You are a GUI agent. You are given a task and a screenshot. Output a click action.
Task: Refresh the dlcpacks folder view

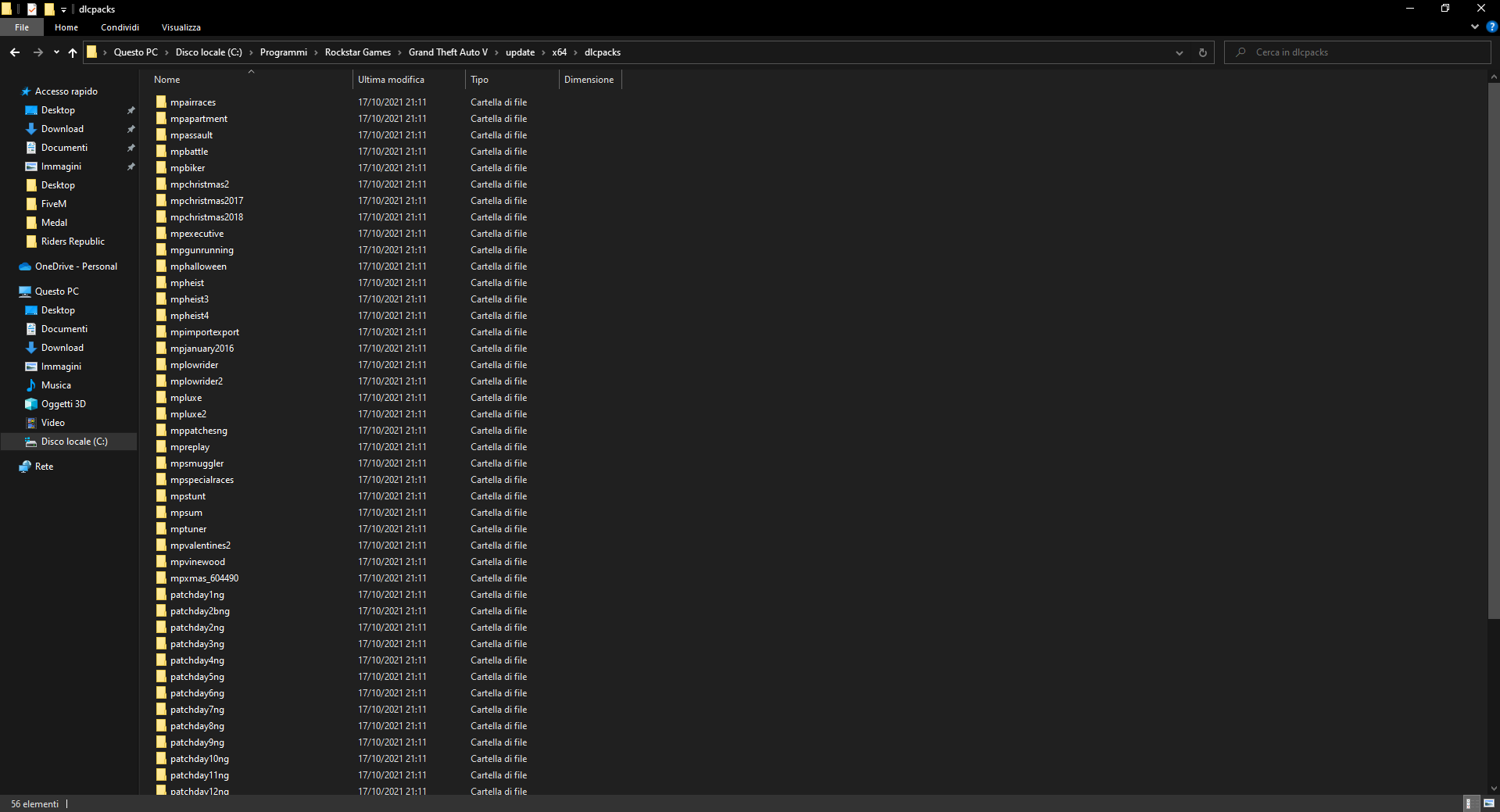tap(1202, 52)
